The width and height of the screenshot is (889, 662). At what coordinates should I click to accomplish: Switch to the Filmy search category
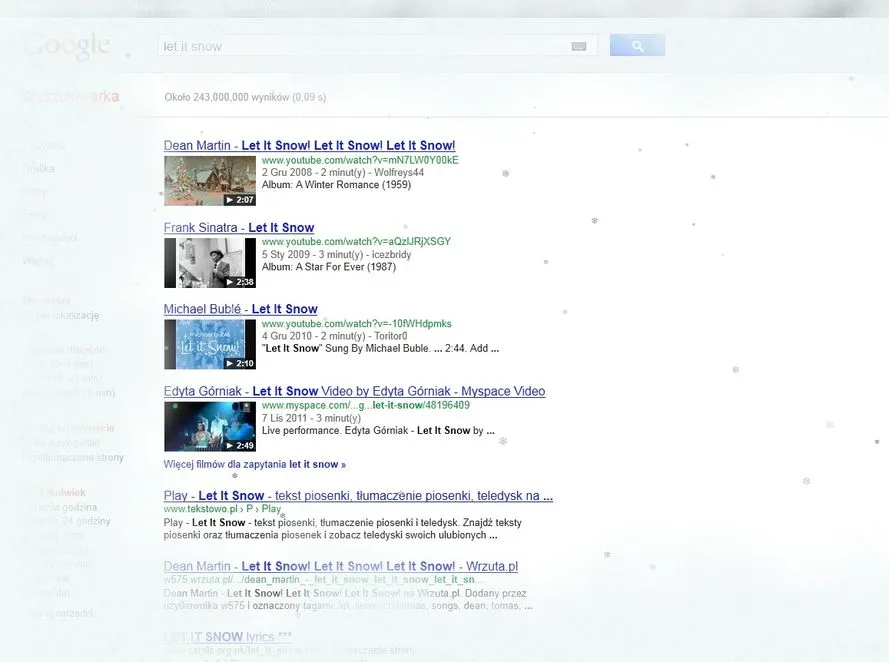click(x=32, y=190)
